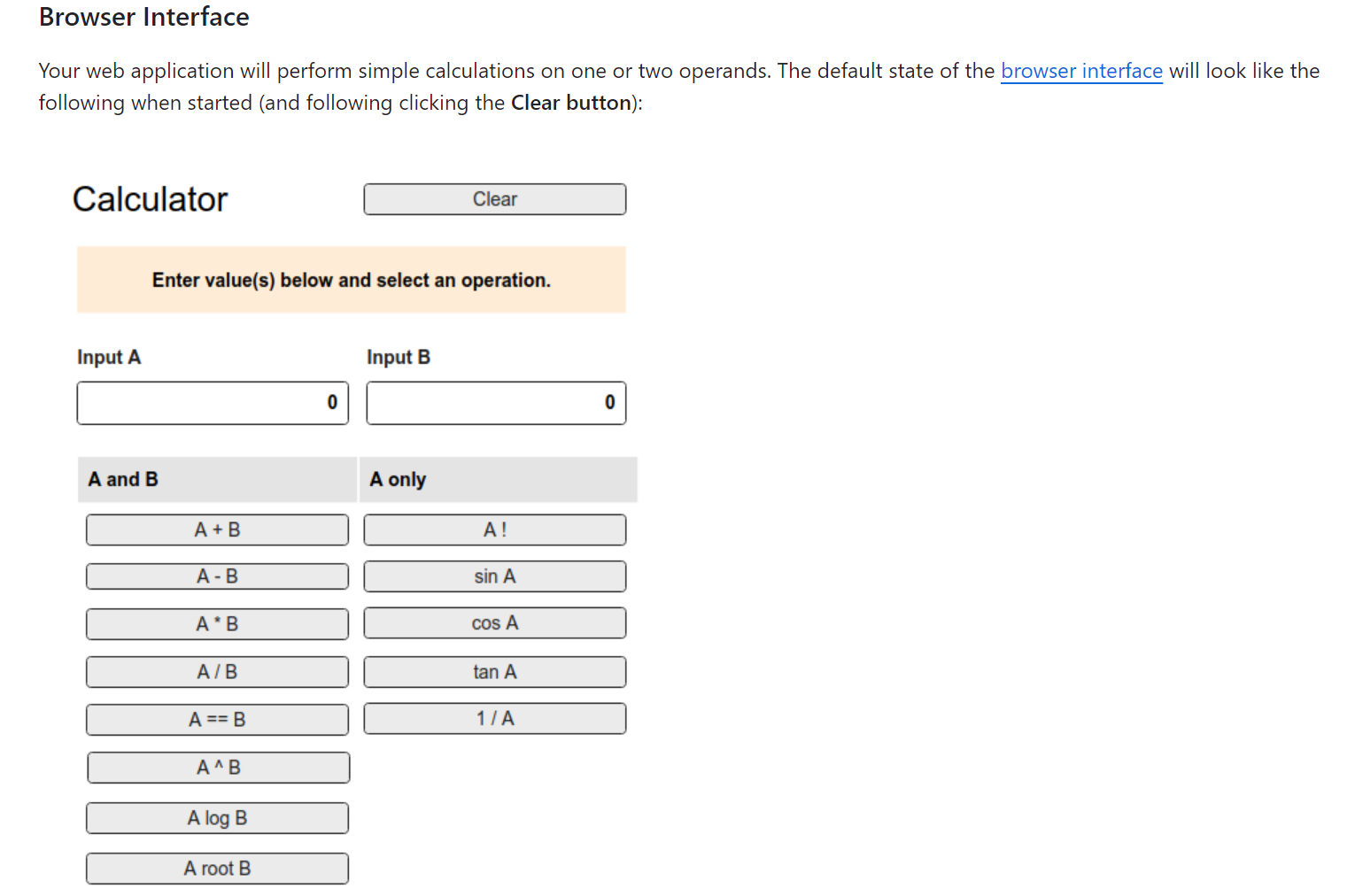Select the A ! factorial operation
The height and width of the screenshot is (896, 1355).
(494, 529)
